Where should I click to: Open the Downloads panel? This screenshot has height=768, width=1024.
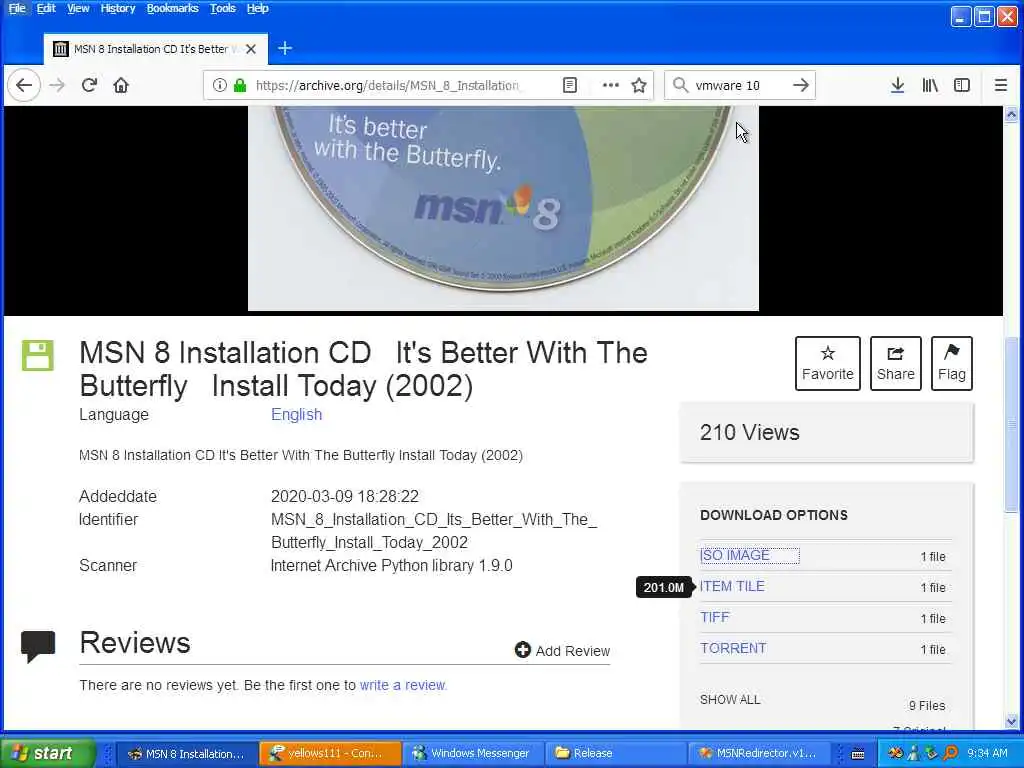pyautogui.click(x=898, y=85)
